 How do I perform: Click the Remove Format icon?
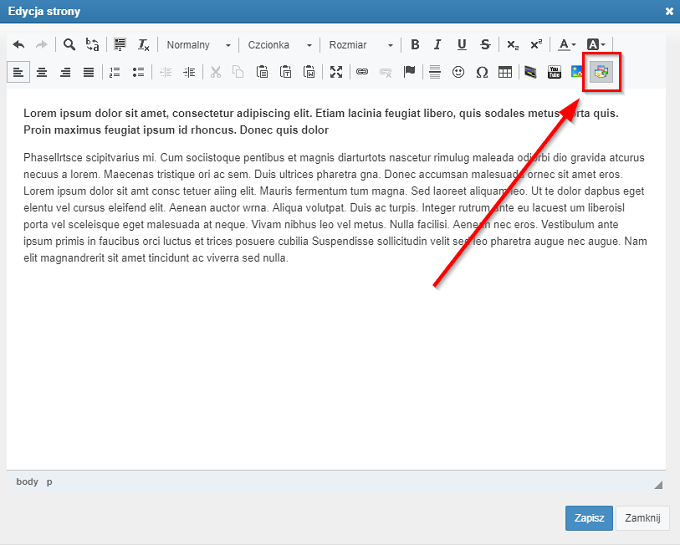pos(144,45)
